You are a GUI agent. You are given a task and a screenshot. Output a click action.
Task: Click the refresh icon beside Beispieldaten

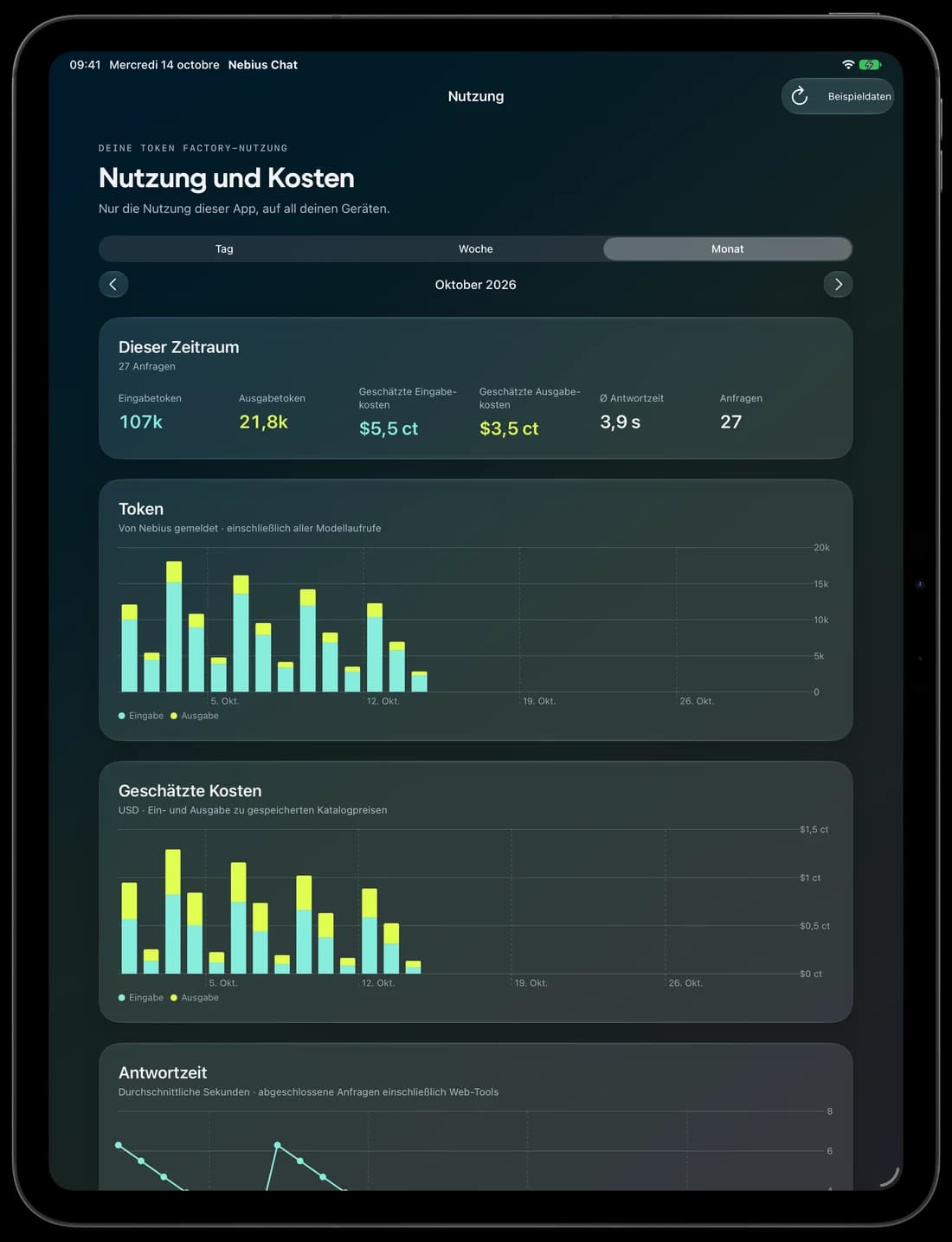pos(800,96)
